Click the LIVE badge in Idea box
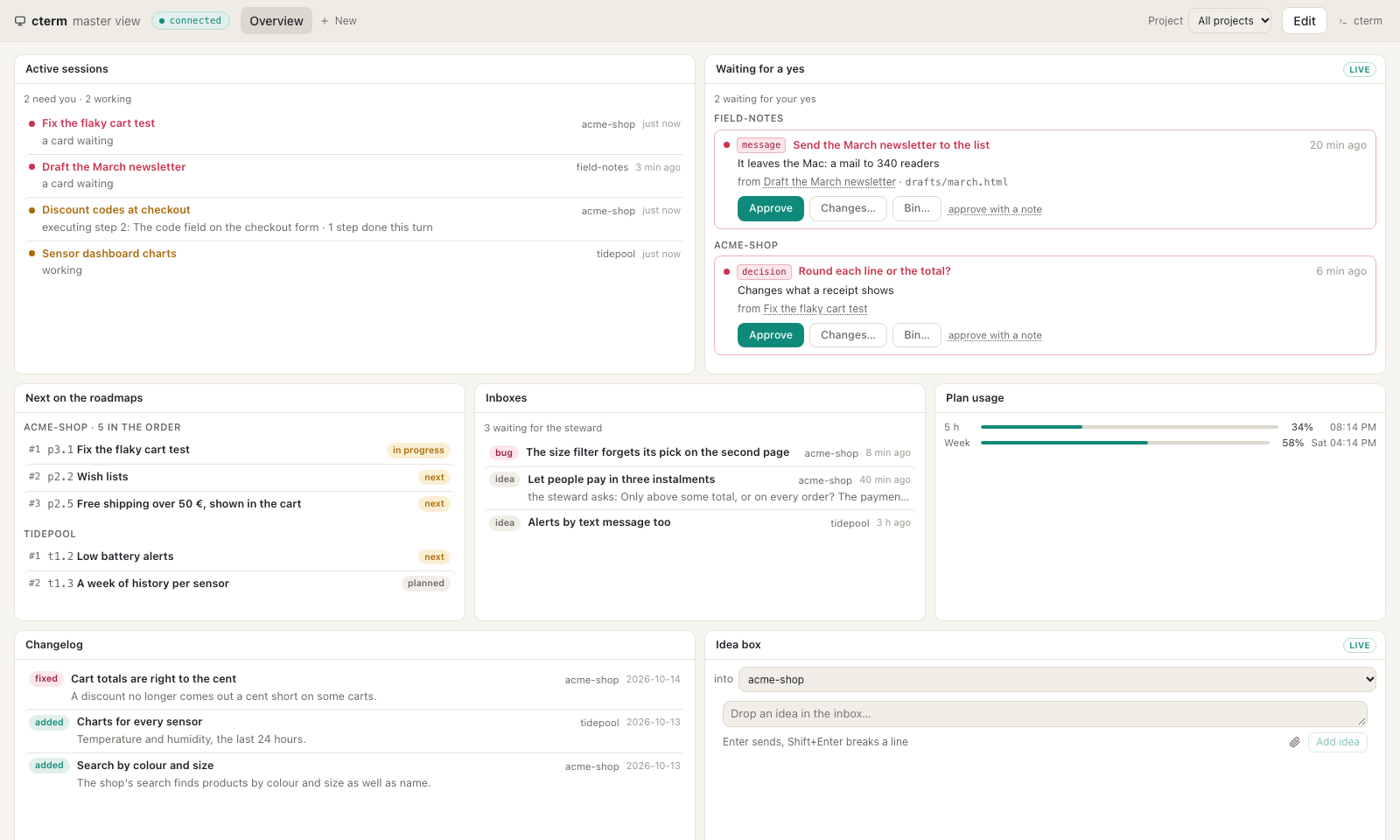The image size is (1400, 840). click(x=1359, y=646)
